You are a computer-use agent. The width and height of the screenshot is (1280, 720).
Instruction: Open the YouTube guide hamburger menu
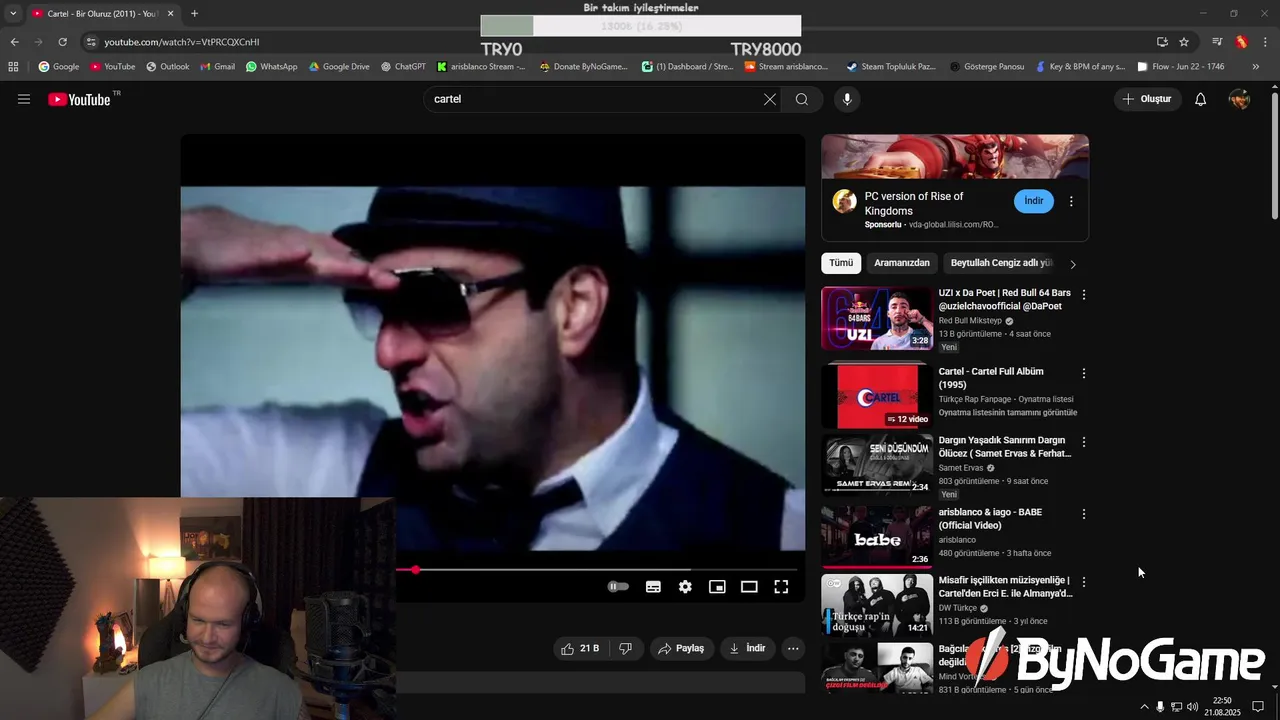click(24, 99)
